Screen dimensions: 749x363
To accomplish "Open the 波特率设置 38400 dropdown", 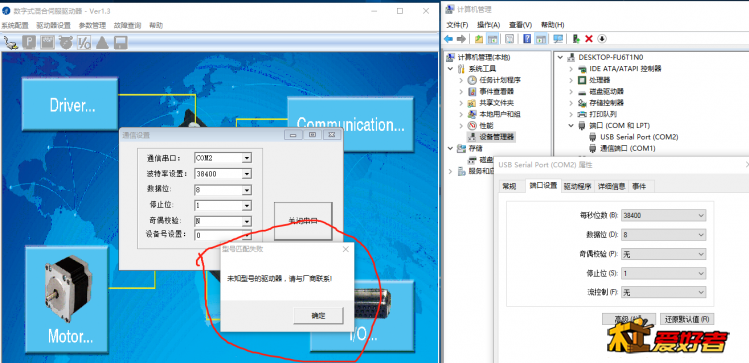I will point(246,174).
